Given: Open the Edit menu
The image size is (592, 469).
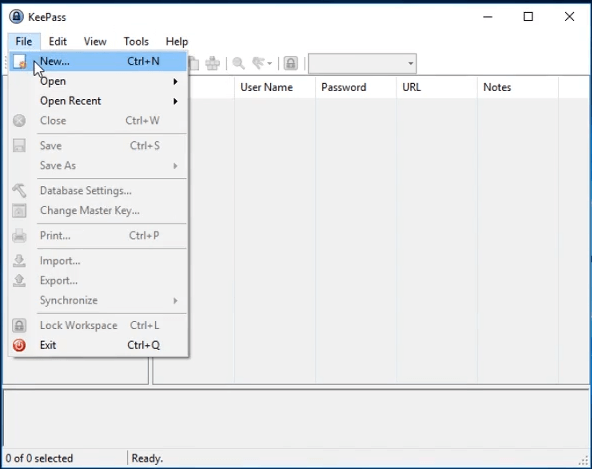Looking at the screenshot, I should 57,41.
